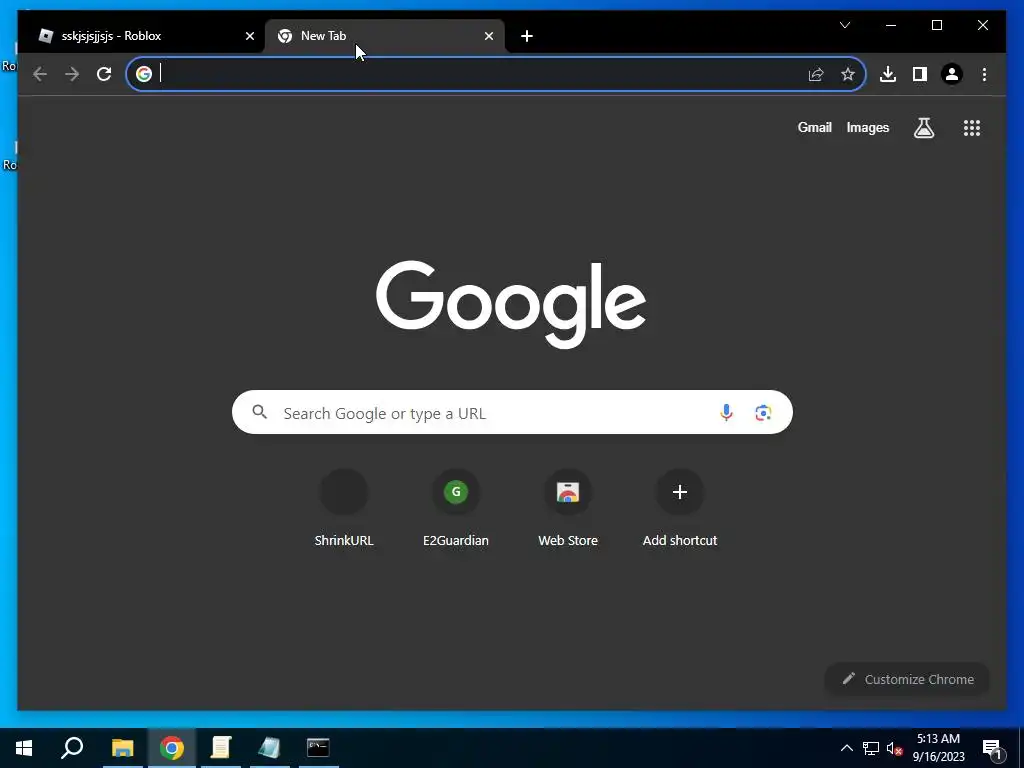Open the E2Guardian shortcut
This screenshot has height=768, width=1024.
(456, 508)
